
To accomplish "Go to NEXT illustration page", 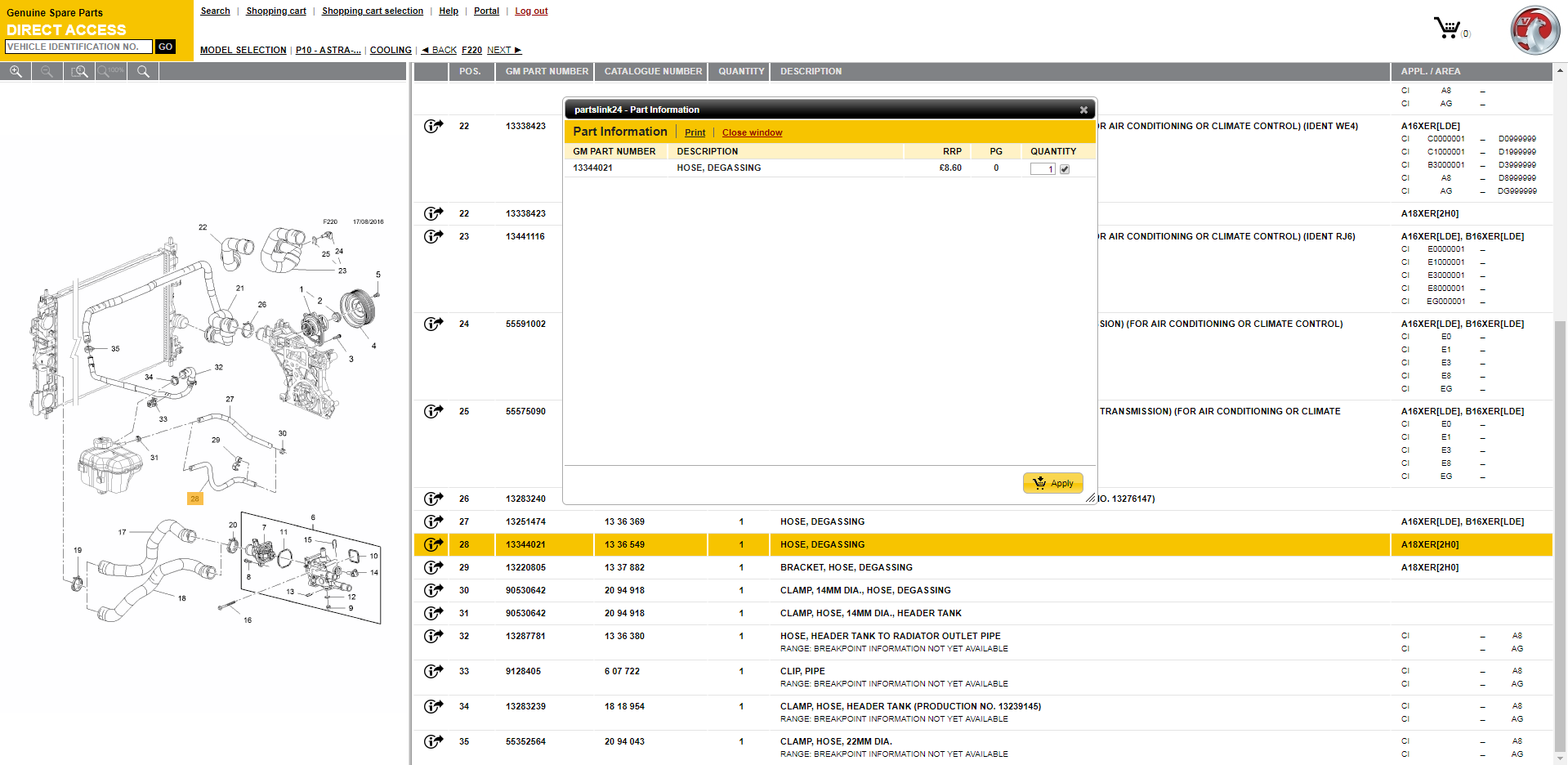I will point(503,50).
